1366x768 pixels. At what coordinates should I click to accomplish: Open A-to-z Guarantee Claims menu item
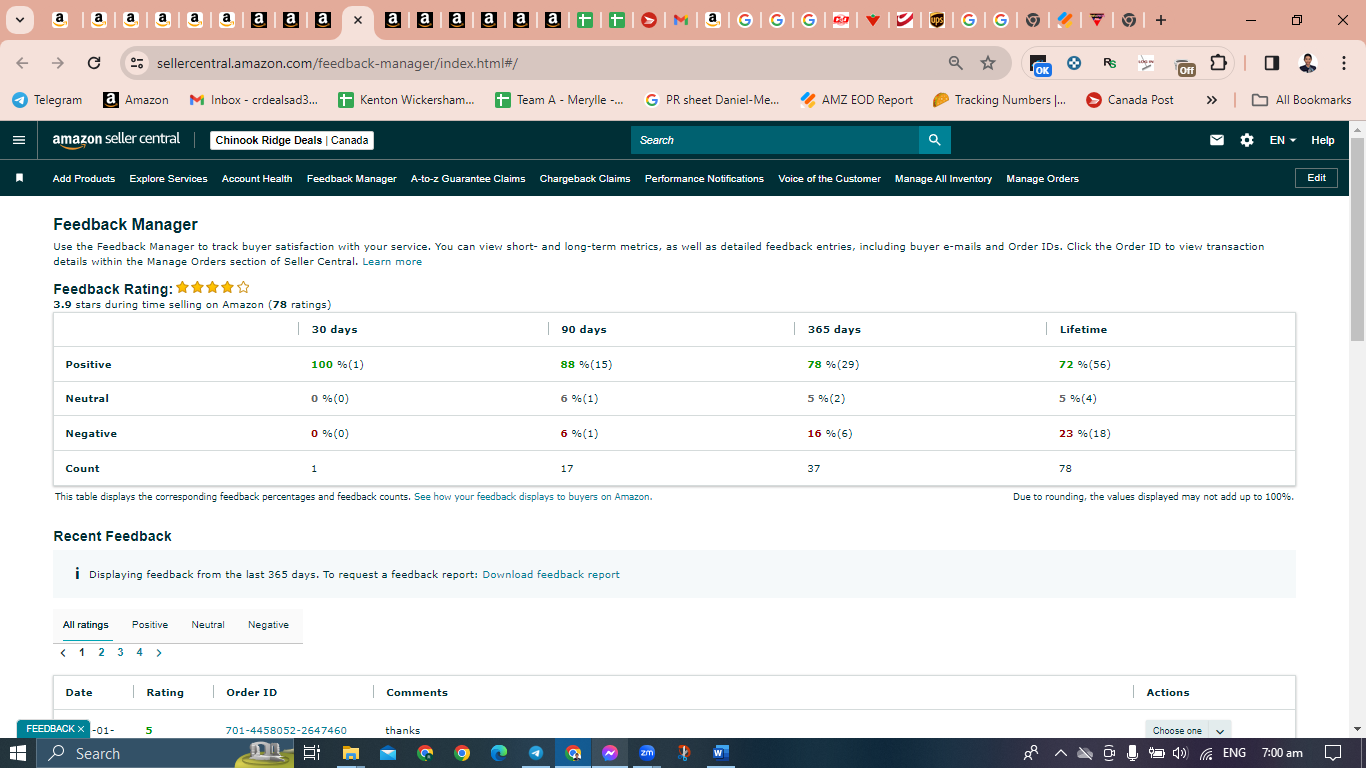pyautogui.click(x=468, y=179)
